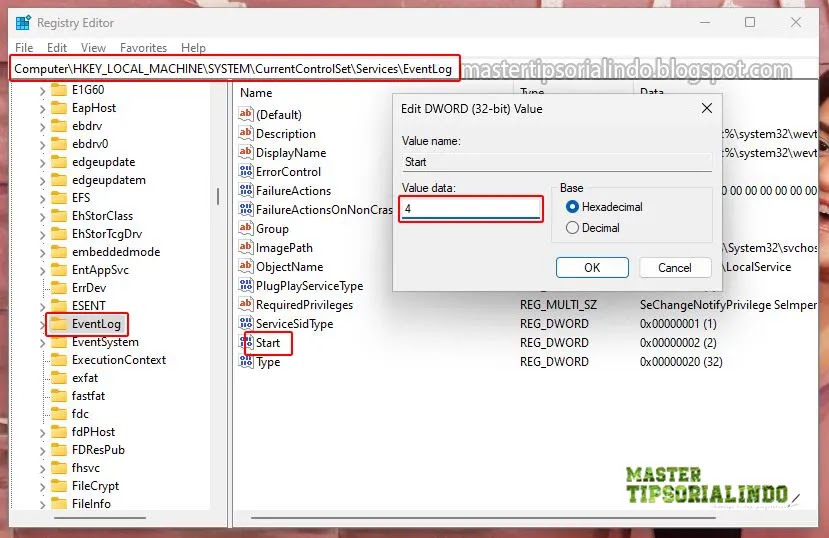Select the edgeupdatem tree key
The image size is (829, 538).
(108, 180)
